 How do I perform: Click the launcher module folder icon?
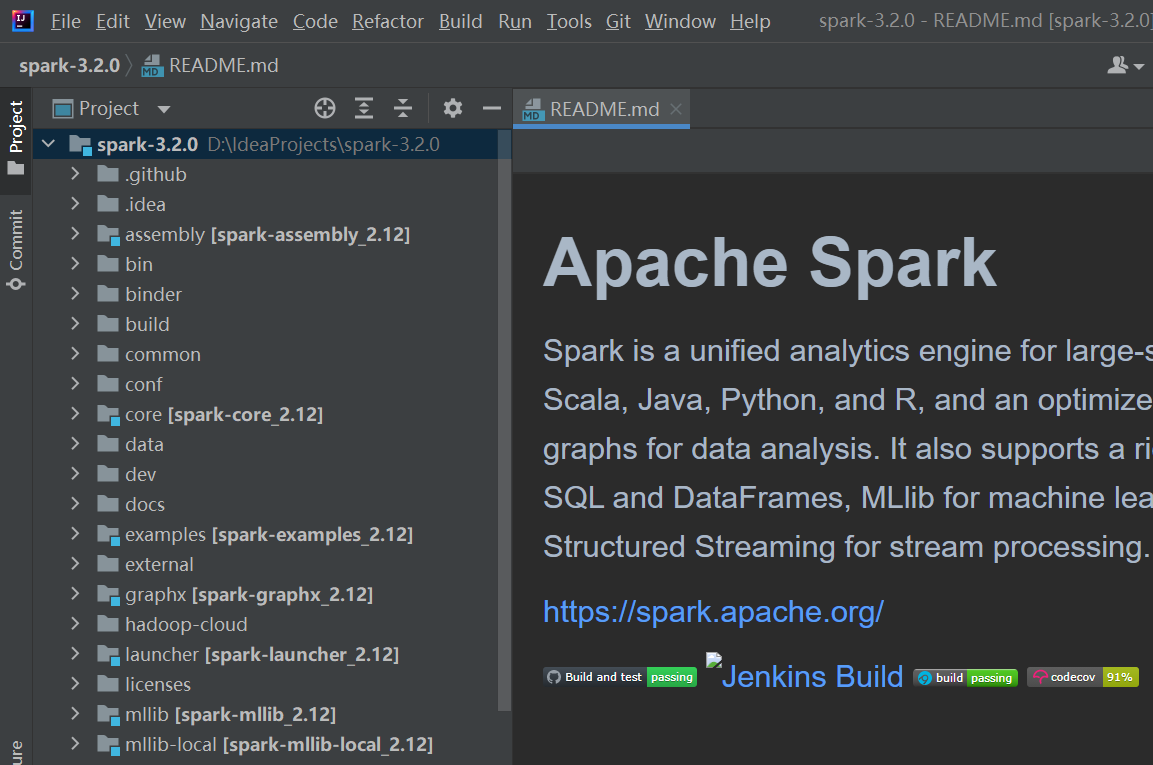[x=108, y=655]
